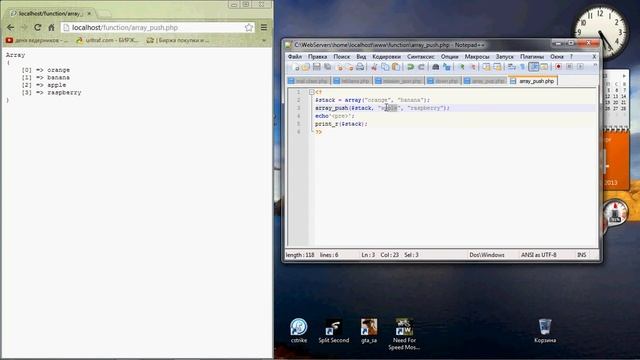Viewport: 640px width, 360px height.
Task: Reload the page in Chrome
Action: 38,27
